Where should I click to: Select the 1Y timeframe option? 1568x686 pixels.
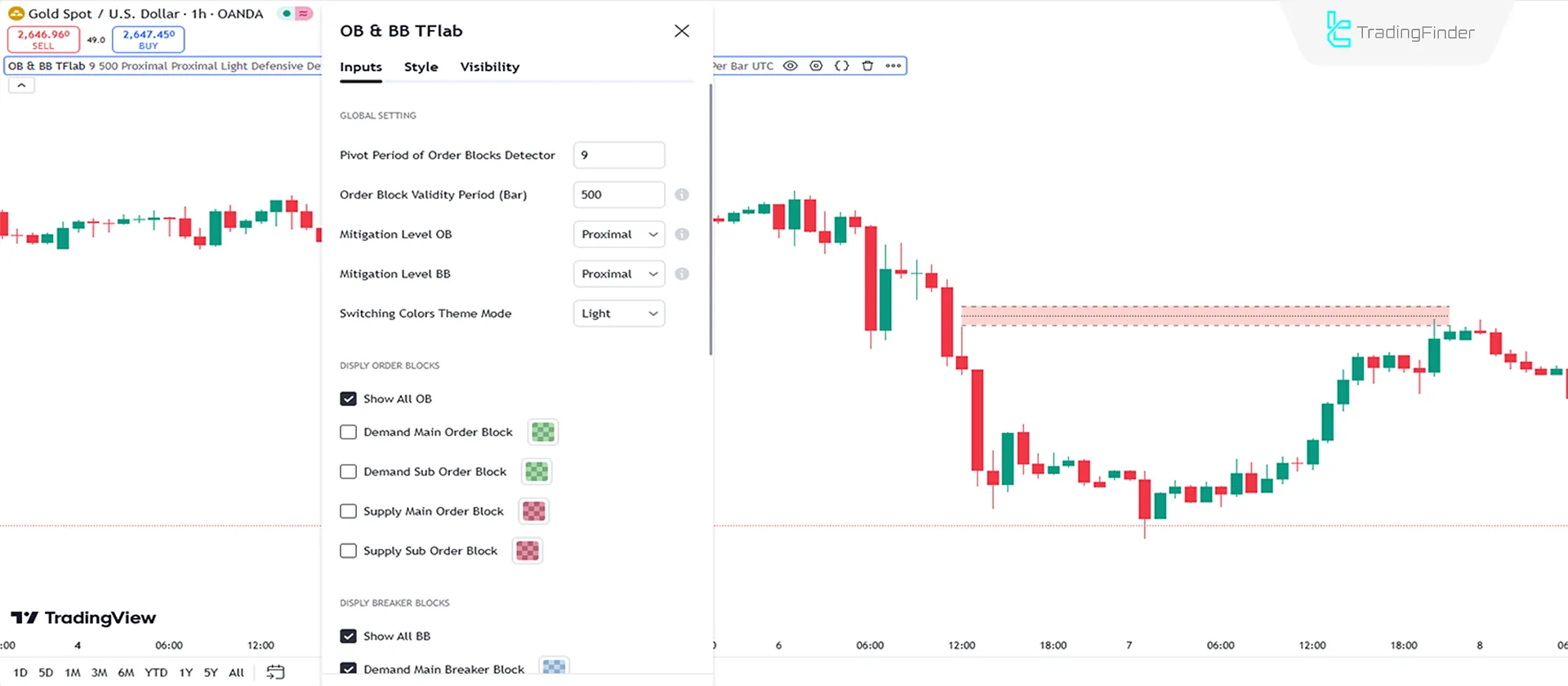185,672
